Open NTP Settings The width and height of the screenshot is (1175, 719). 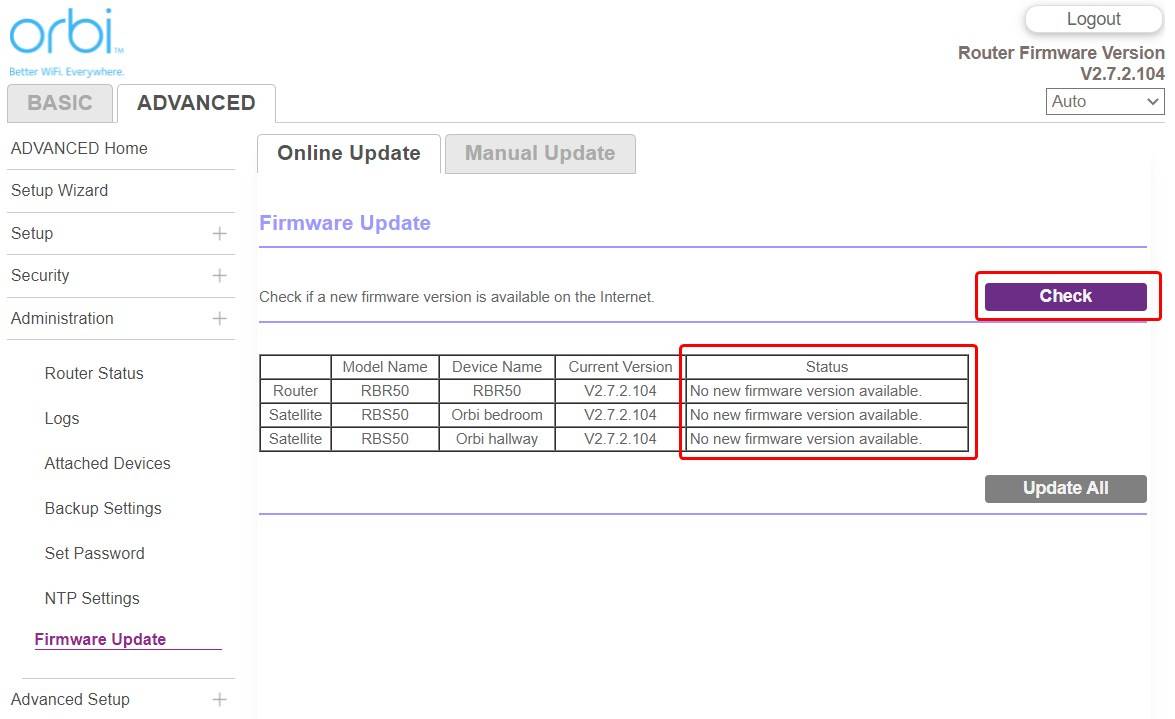click(92, 598)
